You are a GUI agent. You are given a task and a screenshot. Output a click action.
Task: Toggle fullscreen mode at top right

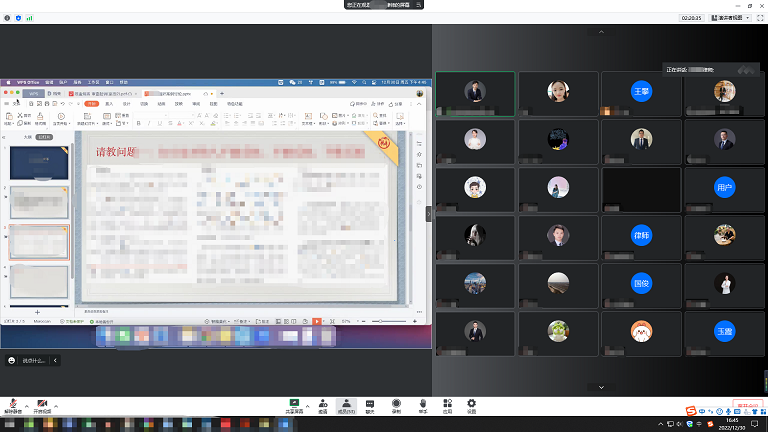pos(759,18)
